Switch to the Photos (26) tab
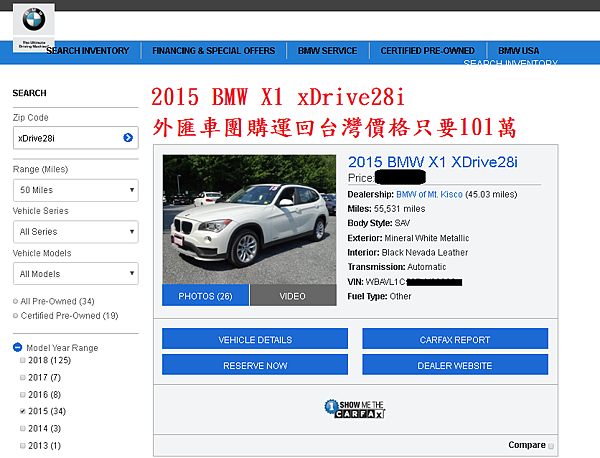Viewport: 600px width, 458px height. pyautogui.click(x=205, y=295)
